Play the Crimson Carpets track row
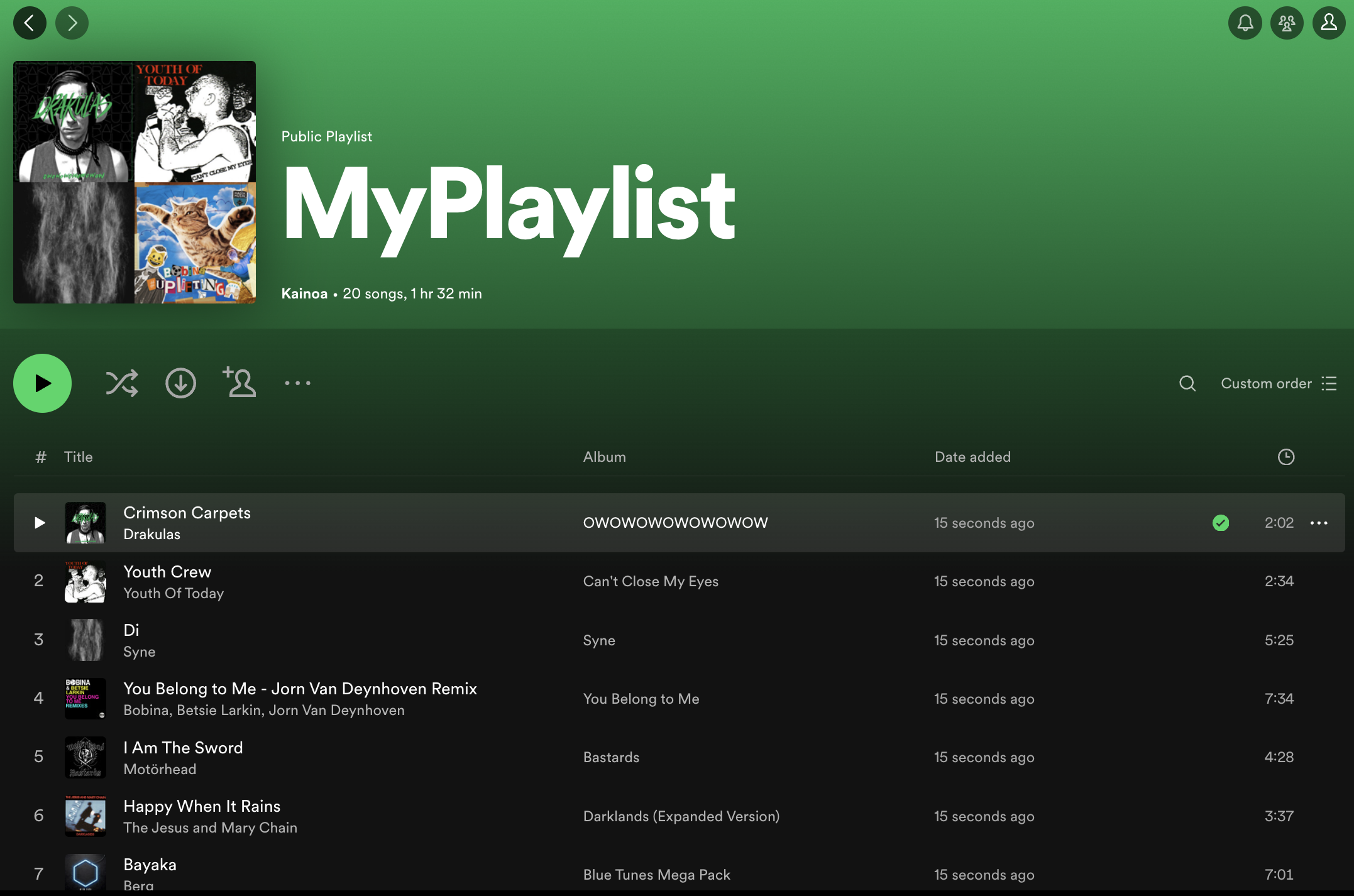The image size is (1354, 896). point(40,523)
